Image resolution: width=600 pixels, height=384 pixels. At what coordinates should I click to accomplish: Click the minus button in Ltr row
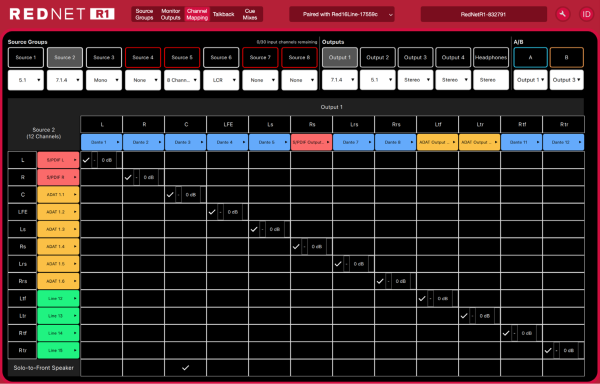[472, 316]
